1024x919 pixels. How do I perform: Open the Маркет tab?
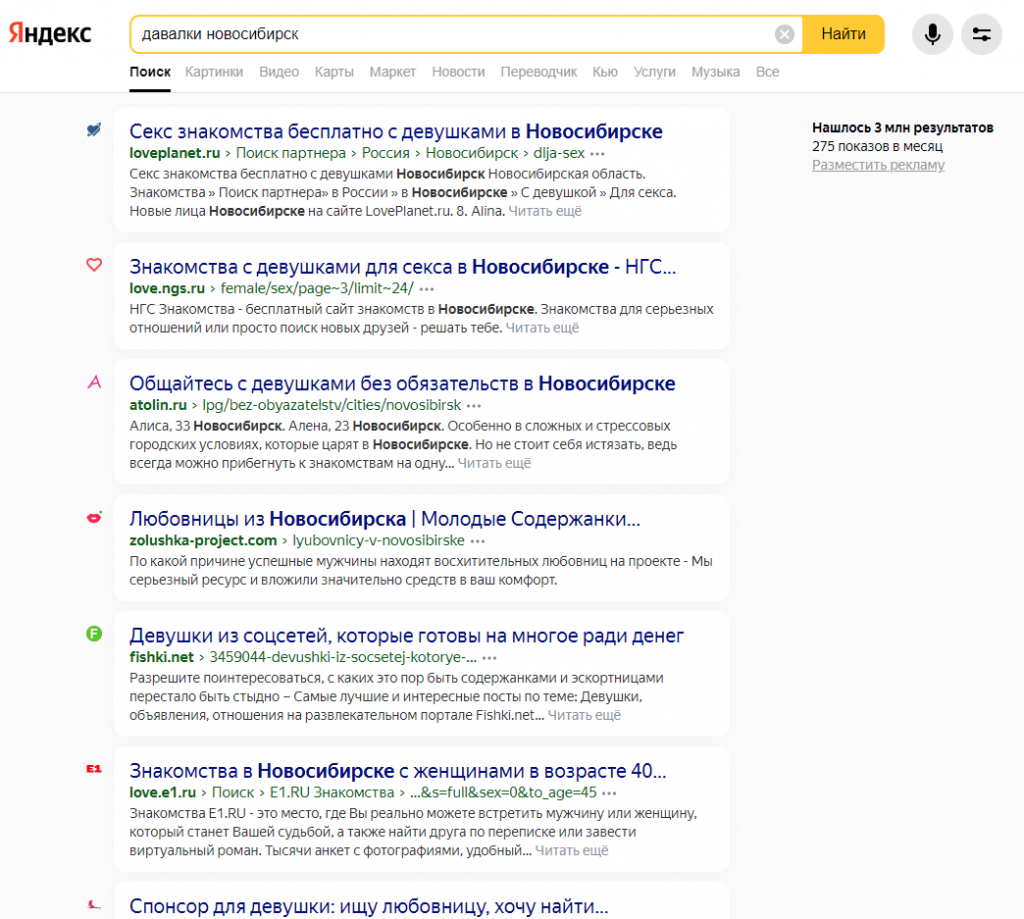[392, 72]
